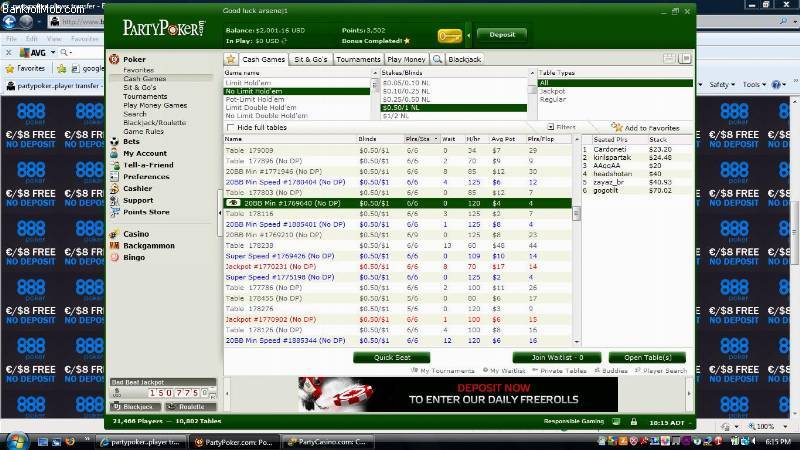The image size is (800, 450).
Task: Select Pot-Limit Hold'em game
Action: 255,99
